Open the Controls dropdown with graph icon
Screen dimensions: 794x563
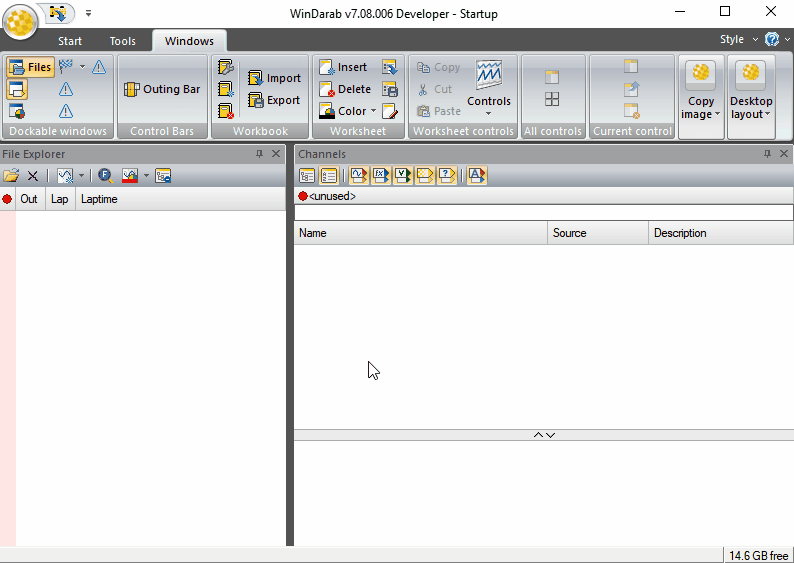coord(489,89)
